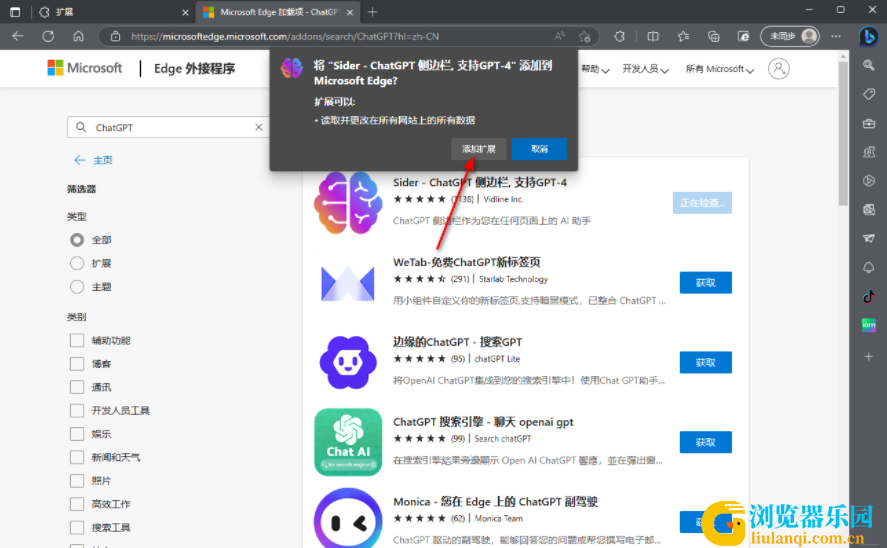Click the sidebar search icon

click(869, 65)
